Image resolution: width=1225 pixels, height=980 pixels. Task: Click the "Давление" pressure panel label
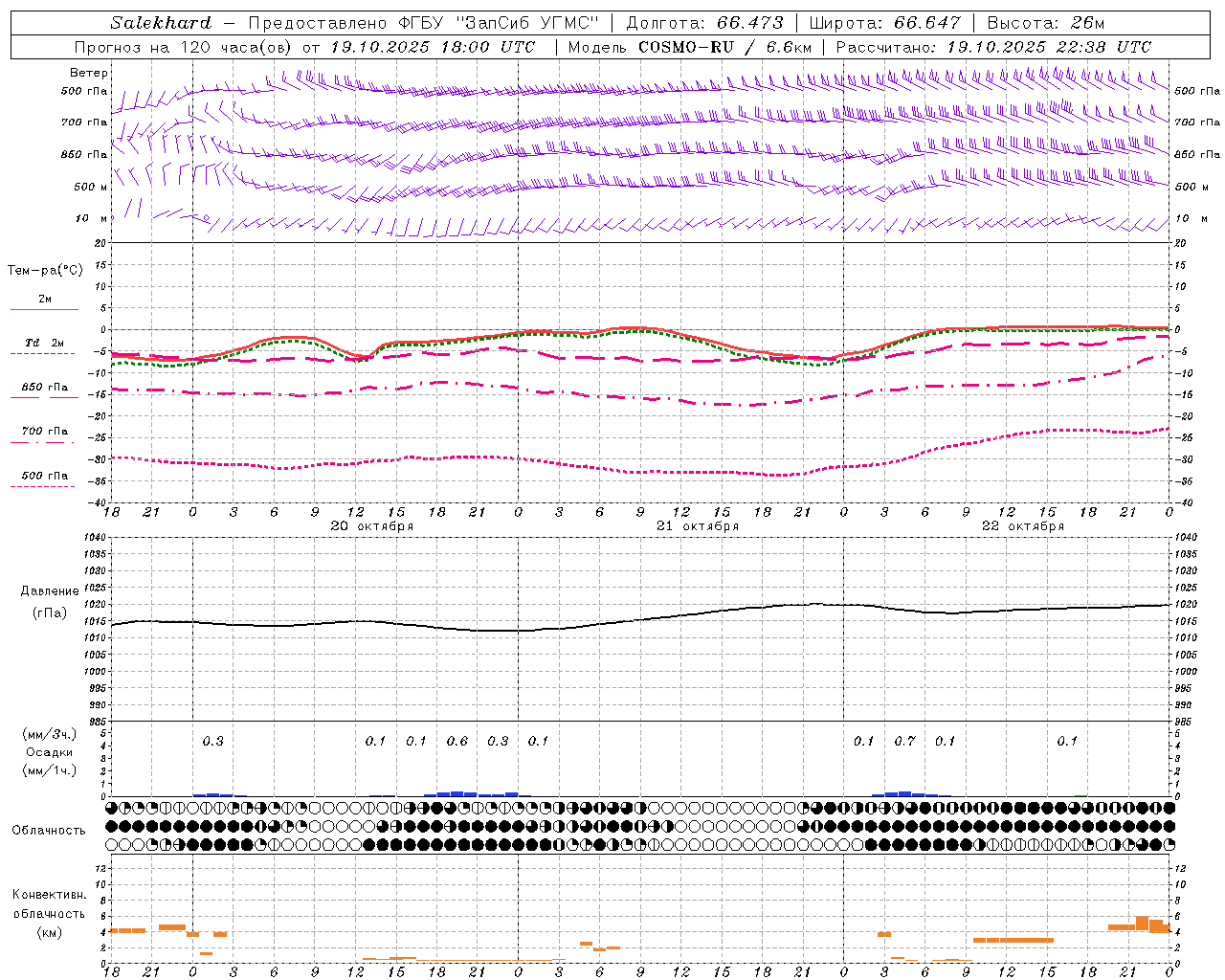(50, 591)
